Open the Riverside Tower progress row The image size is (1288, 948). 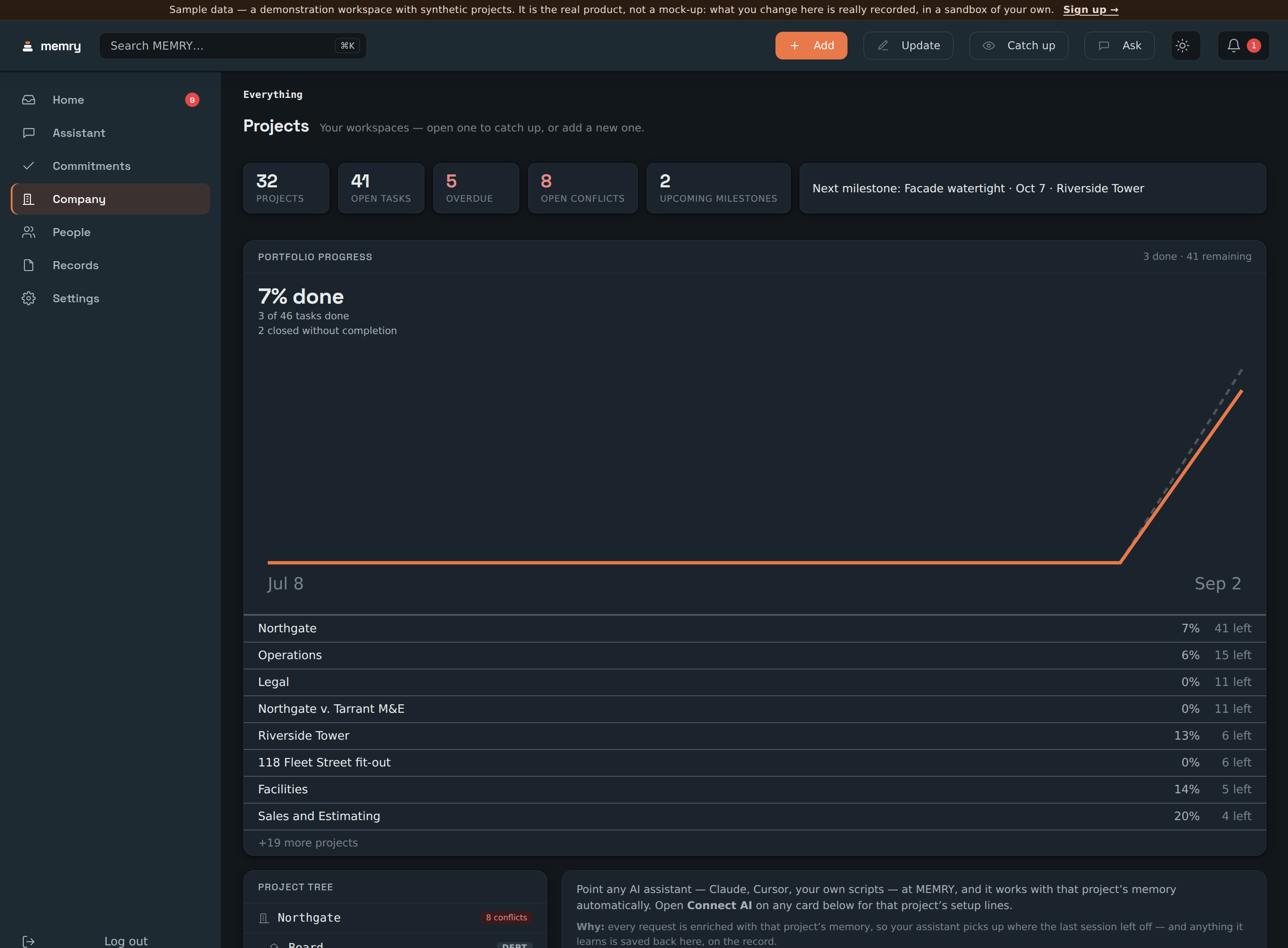tap(755, 736)
